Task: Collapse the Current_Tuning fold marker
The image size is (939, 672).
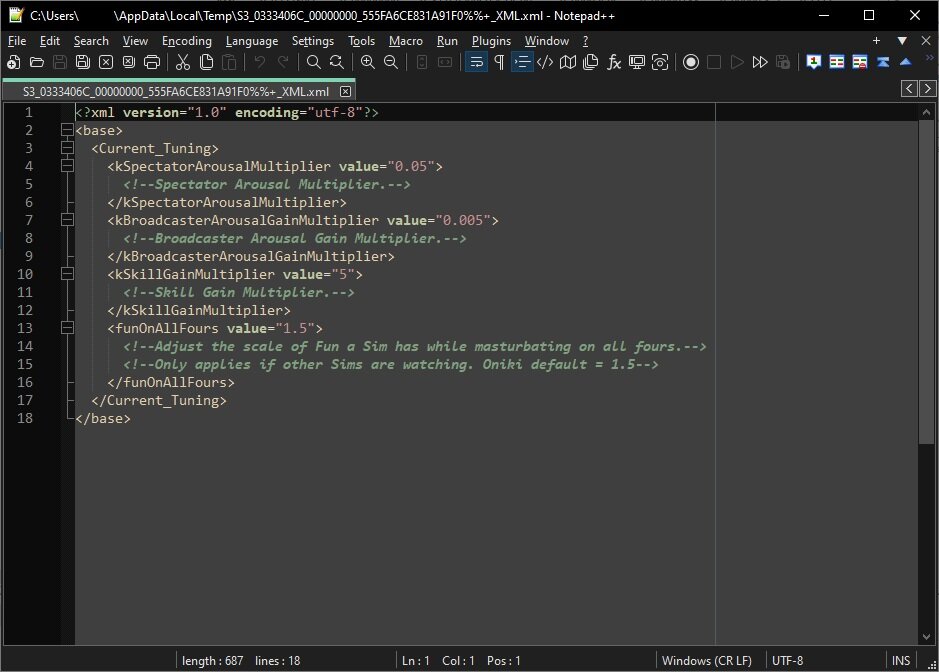Action: pos(67,148)
